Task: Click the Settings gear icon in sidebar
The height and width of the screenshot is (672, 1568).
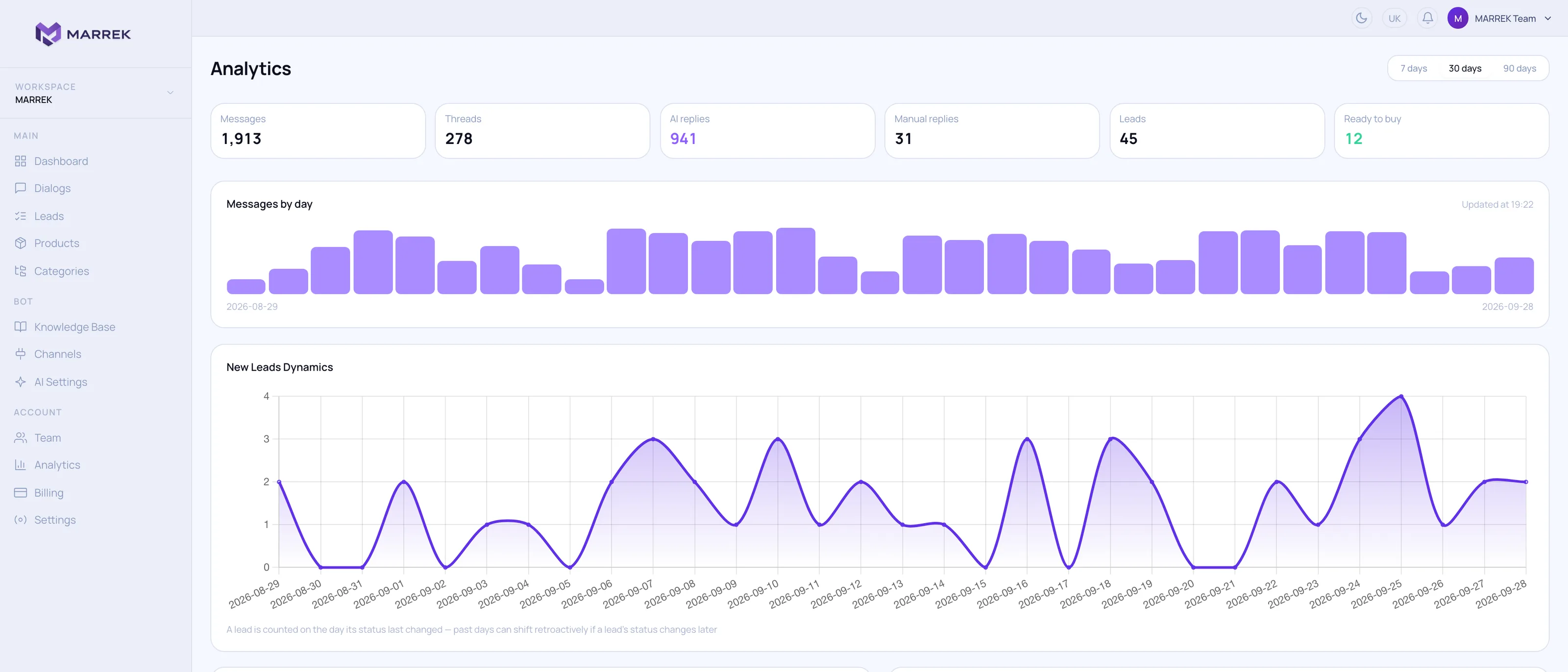Action: (x=21, y=519)
